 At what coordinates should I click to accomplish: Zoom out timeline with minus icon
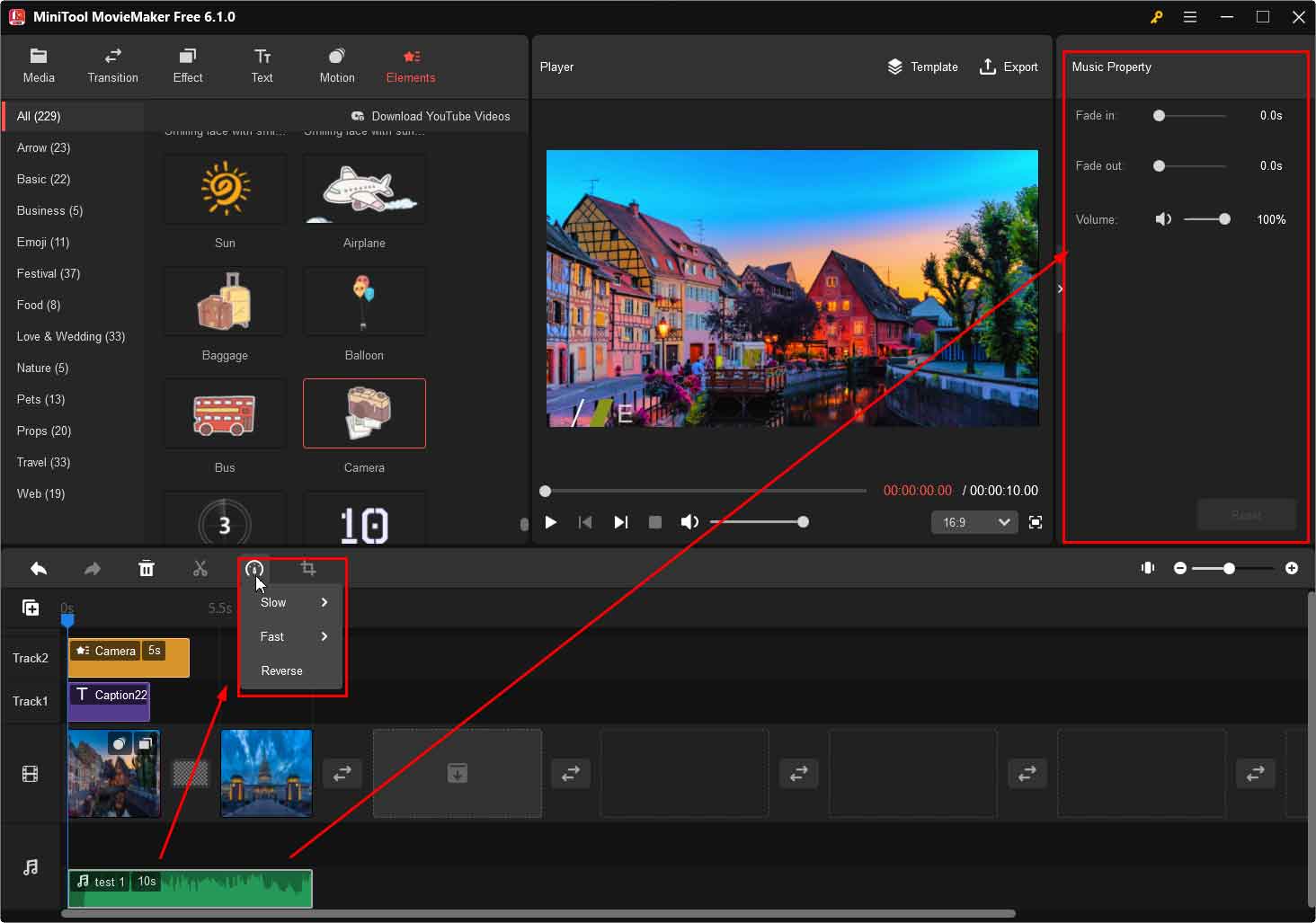(x=1180, y=568)
